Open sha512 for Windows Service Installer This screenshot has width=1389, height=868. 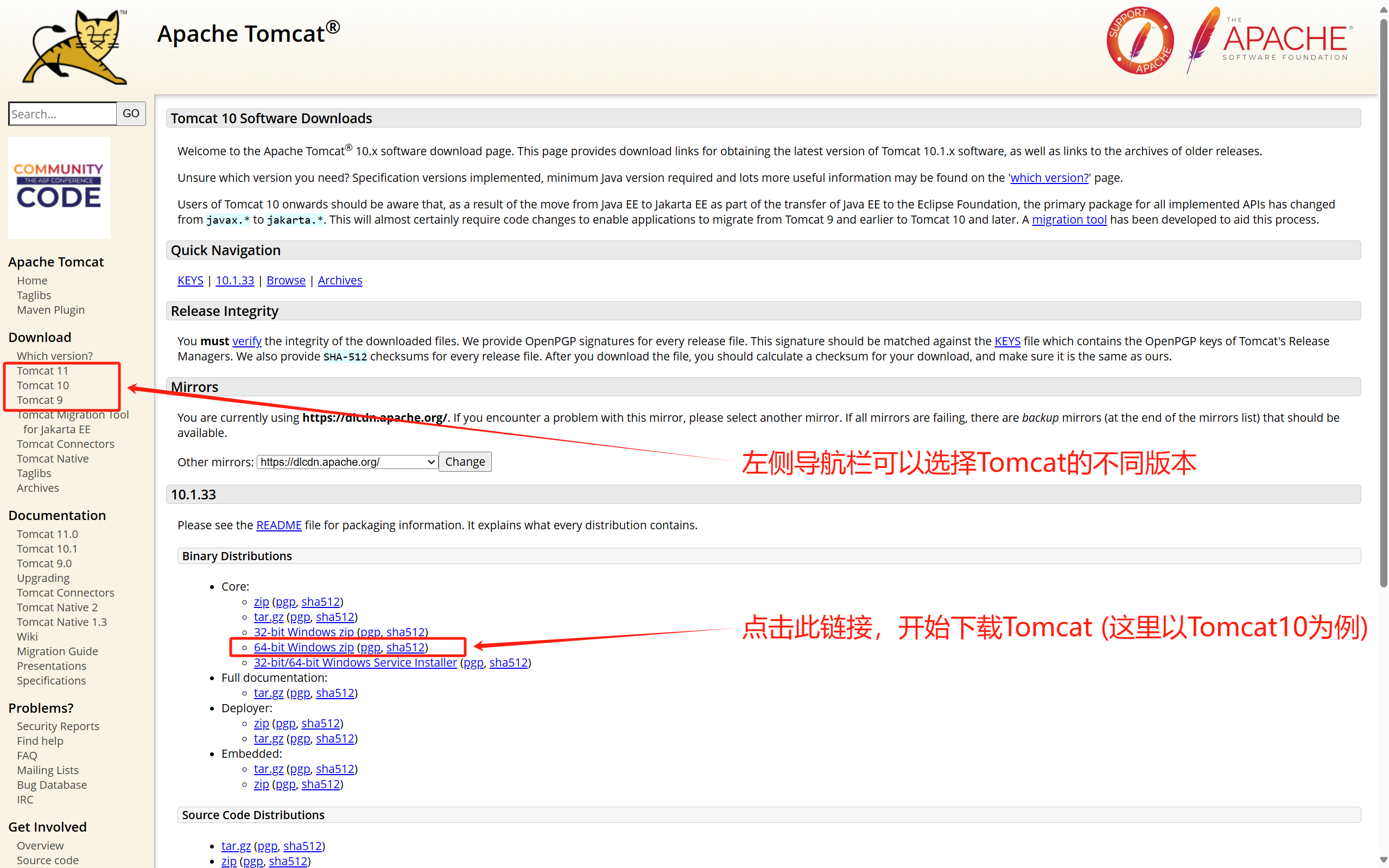click(x=509, y=662)
